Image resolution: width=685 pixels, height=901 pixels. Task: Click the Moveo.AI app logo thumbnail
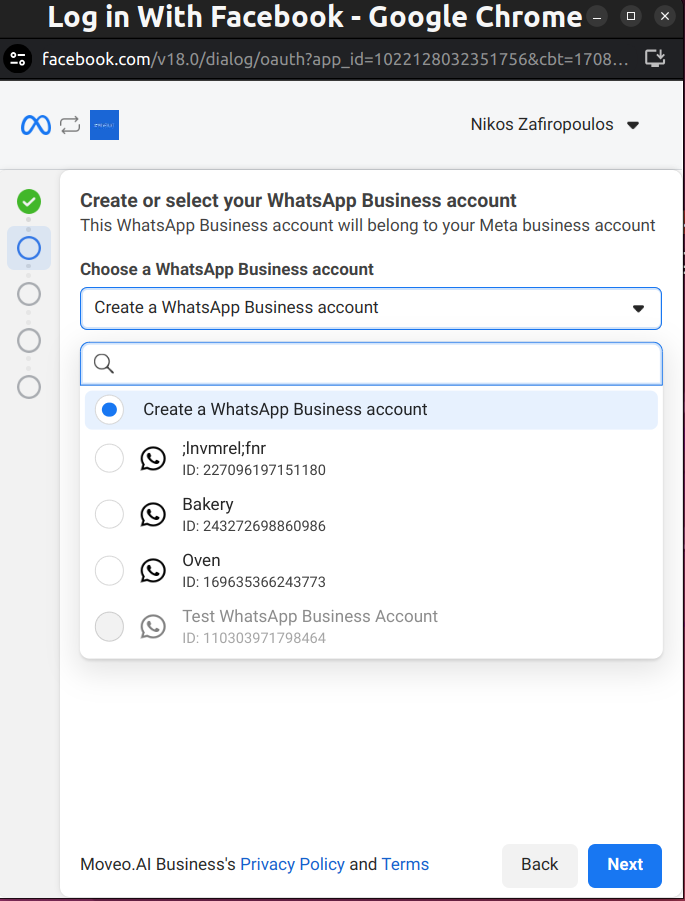104,125
